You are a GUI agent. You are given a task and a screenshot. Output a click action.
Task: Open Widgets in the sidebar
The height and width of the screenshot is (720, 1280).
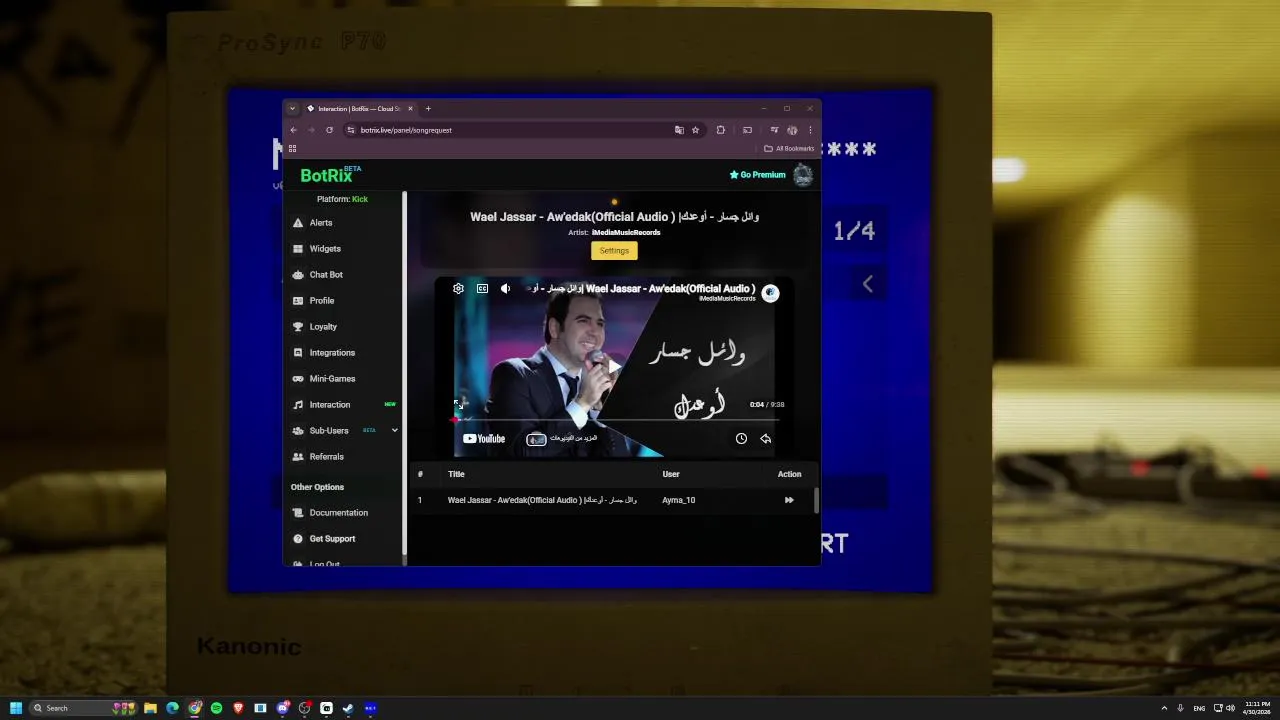tap(325, 249)
